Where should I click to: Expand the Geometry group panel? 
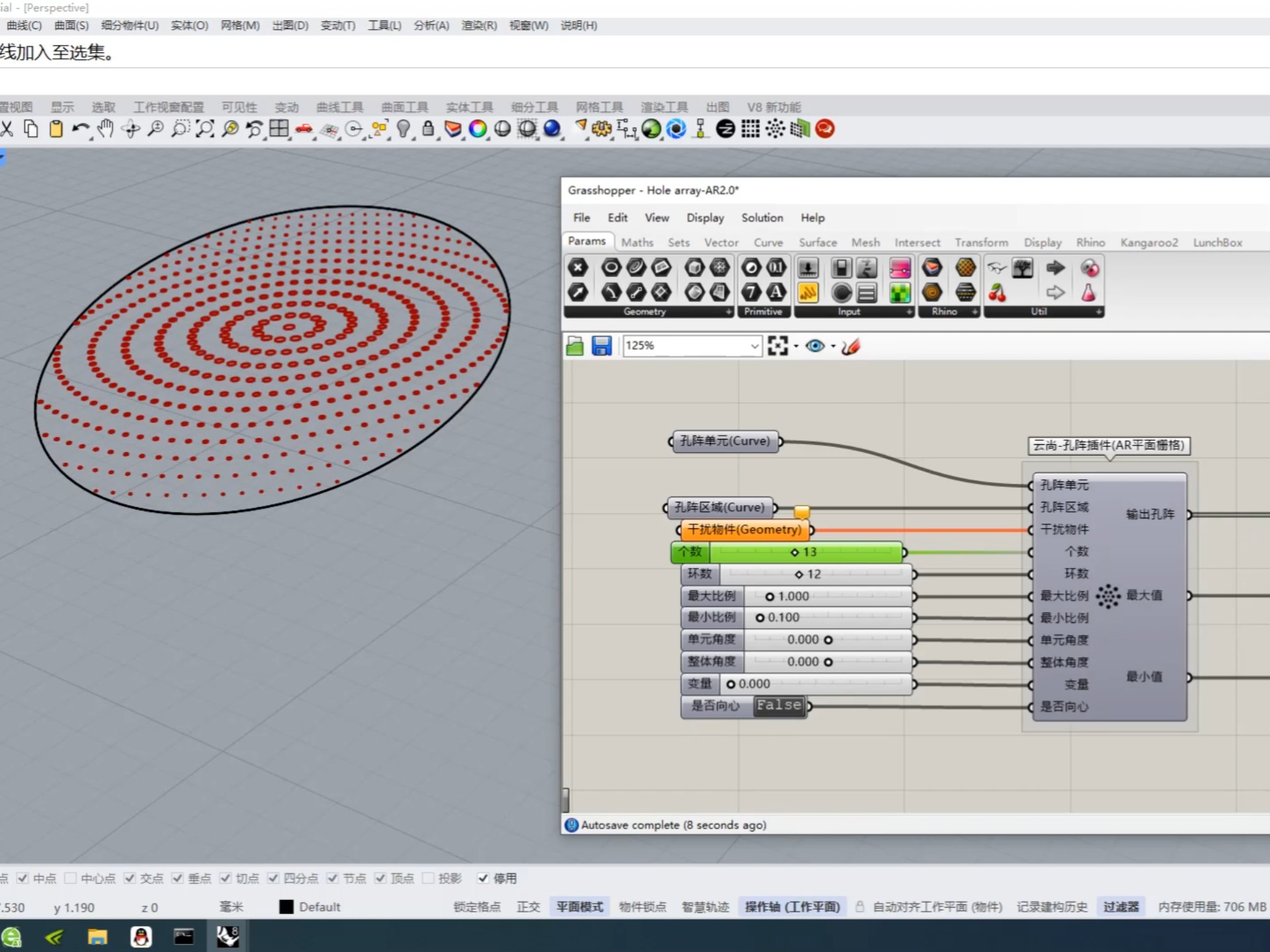click(728, 311)
